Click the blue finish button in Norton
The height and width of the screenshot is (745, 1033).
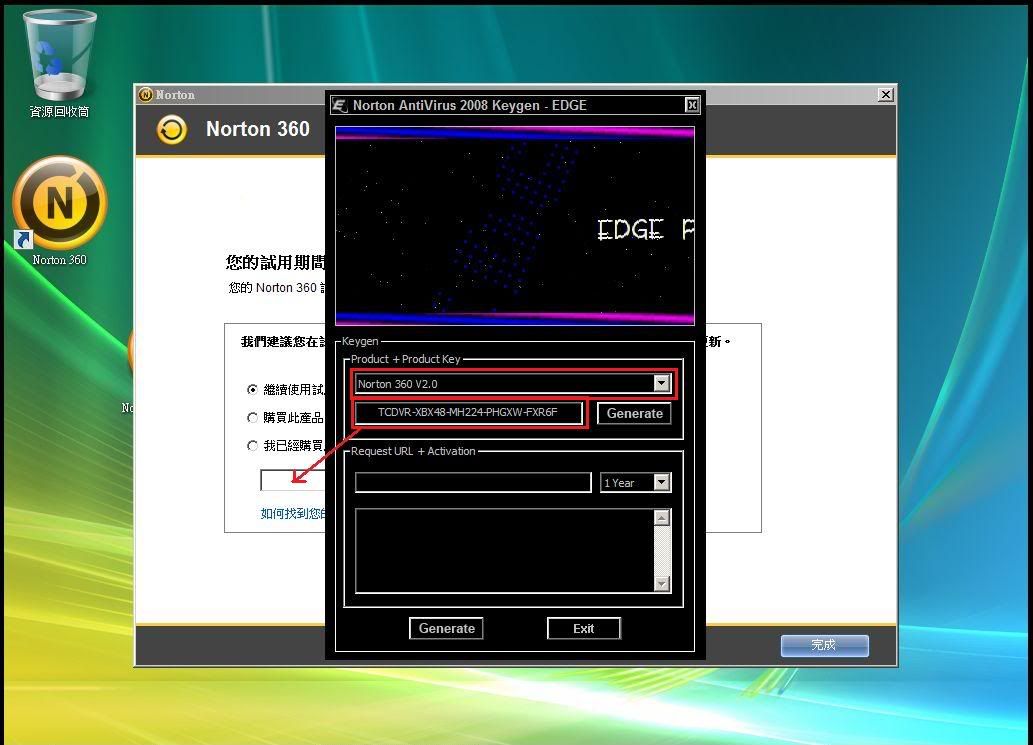pos(824,645)
